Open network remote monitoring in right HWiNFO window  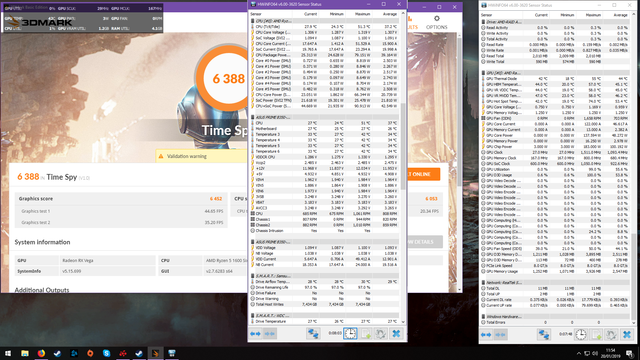point(544,335)
